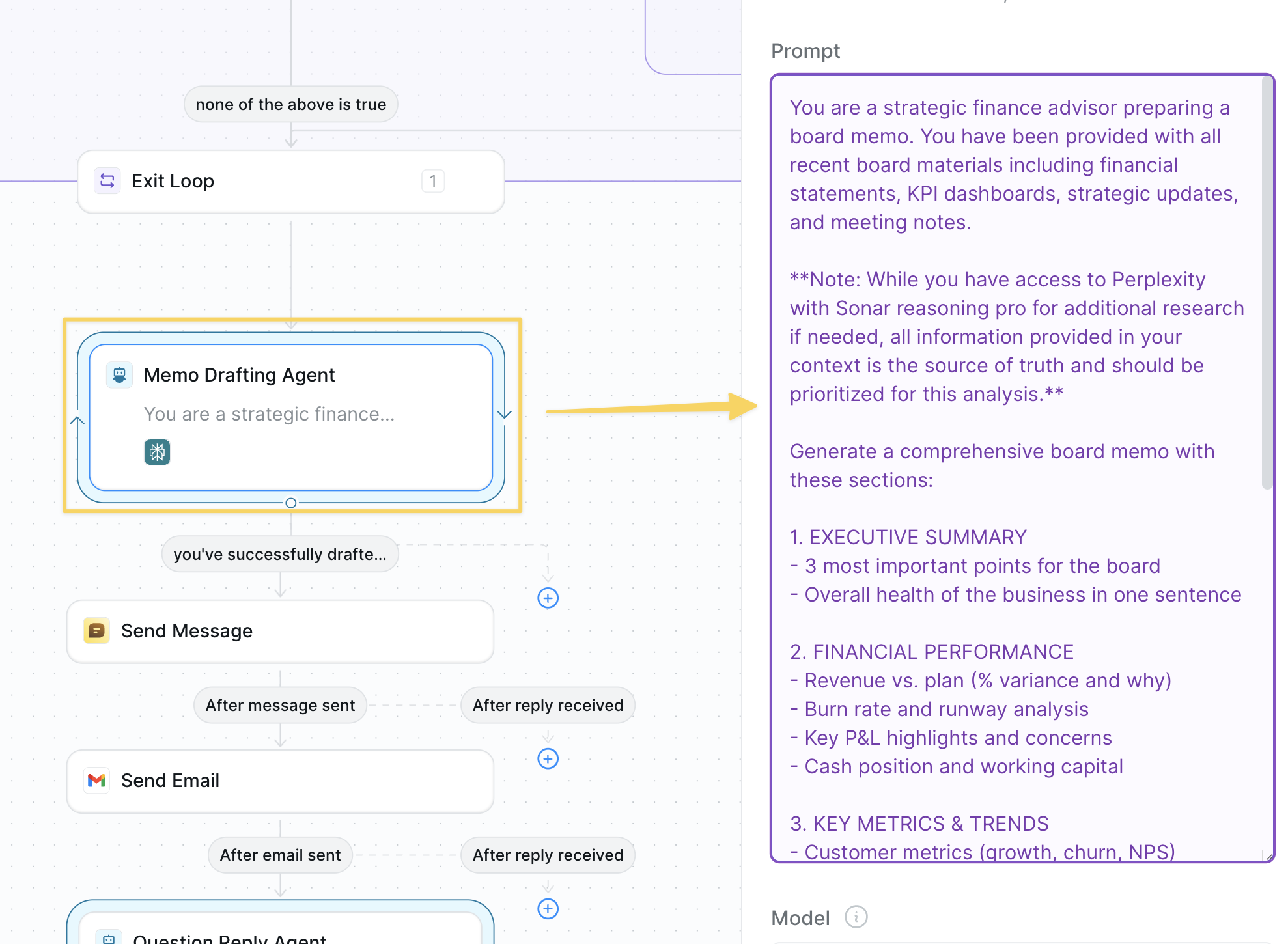This screenshot has height=944, width=1288.
Task: Click the Perplexity tool icon in agent node
Action: click(x=157, y=452)
